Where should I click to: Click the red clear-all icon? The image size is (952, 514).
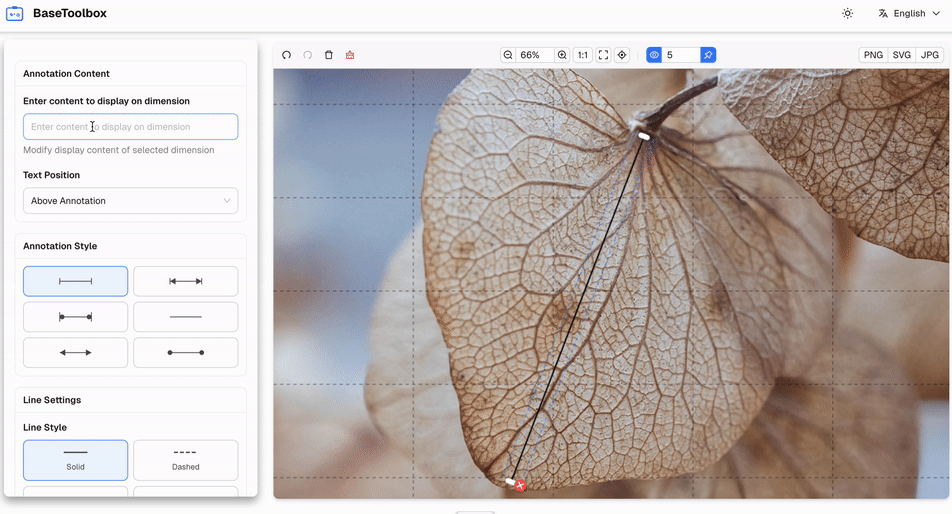coord(350,55)
